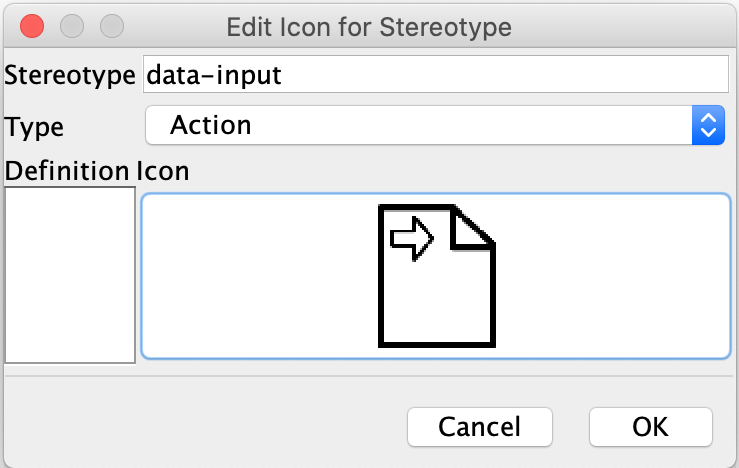Click blank preview area left of document icon
Image resolution: width=739 pixels, height=468 pixels.
260,275
